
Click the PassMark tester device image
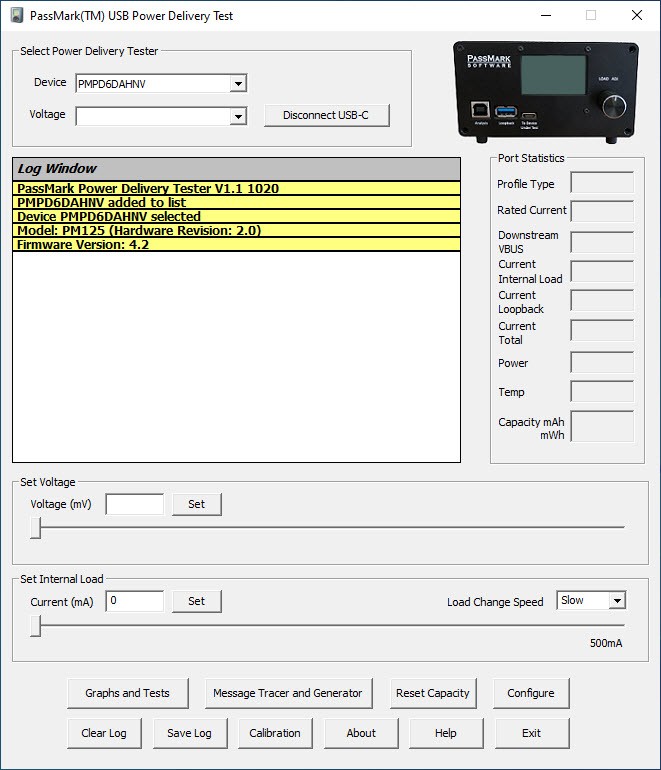[x=546, y=92]
